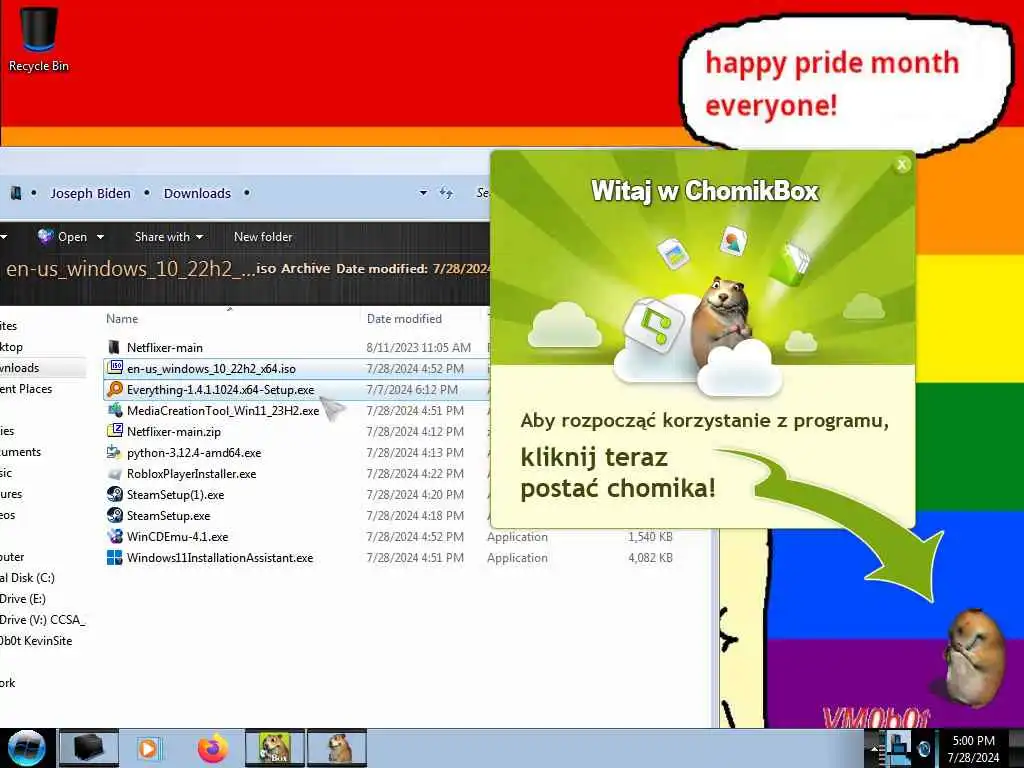Click the 8/11/2023 11:05 AM date cell
The width and height of the screenshot is (1024, 768).
(x=418, y=347)
